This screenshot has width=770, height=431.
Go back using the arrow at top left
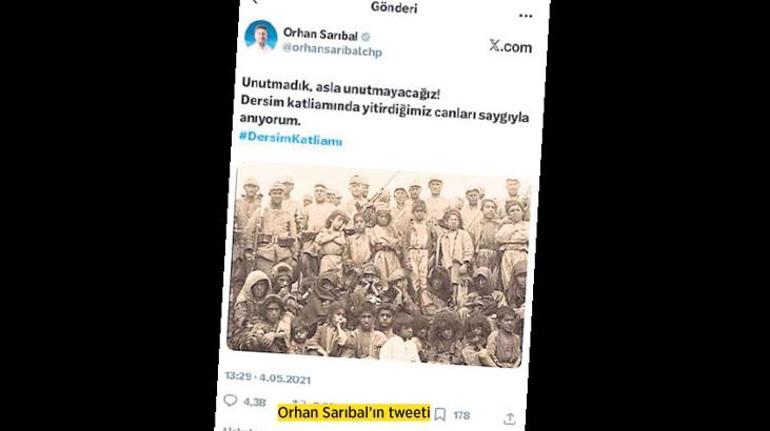coord(254,2)
